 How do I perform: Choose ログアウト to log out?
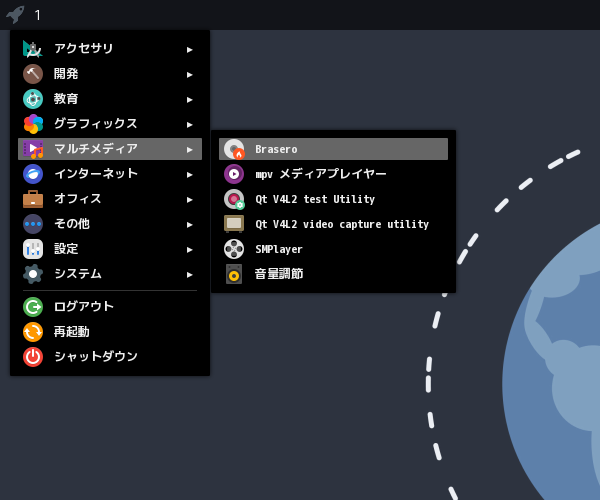(x=110, y=307)
